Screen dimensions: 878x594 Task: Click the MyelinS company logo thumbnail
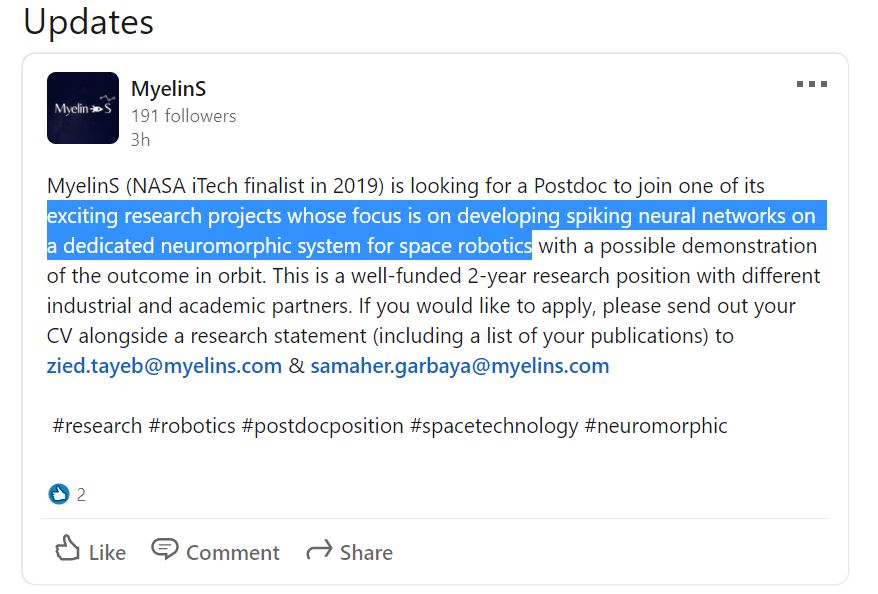coord(83,108)
